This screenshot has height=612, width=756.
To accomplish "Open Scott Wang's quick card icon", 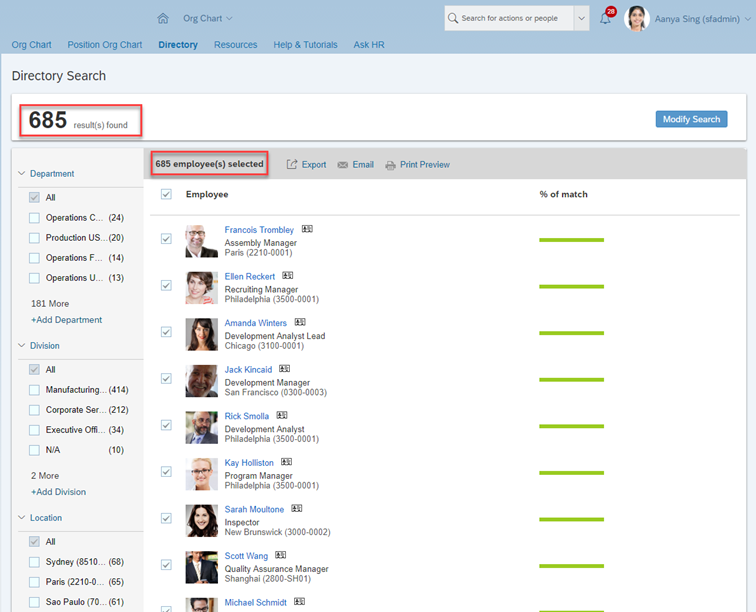I will (281, 555).
